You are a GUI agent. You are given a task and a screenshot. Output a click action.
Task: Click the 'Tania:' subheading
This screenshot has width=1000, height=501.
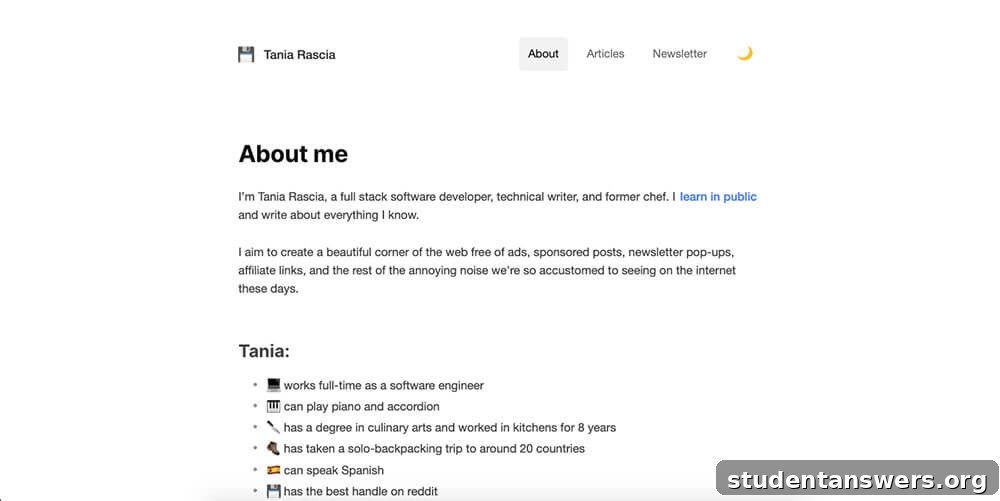coord(264,351)
